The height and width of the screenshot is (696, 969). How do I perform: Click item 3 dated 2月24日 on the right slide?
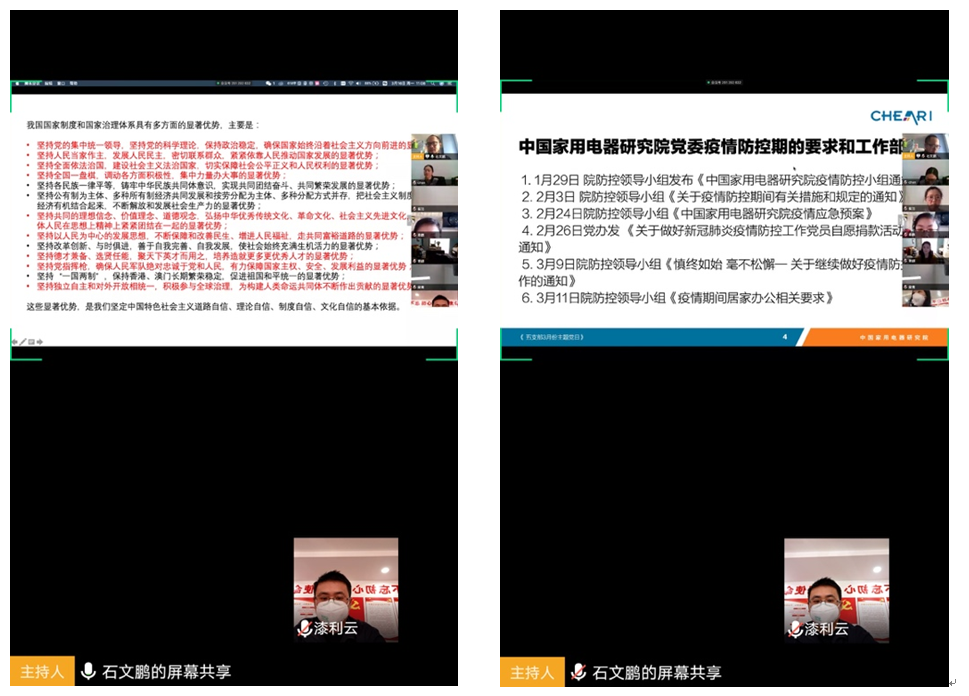coord(696,214)
